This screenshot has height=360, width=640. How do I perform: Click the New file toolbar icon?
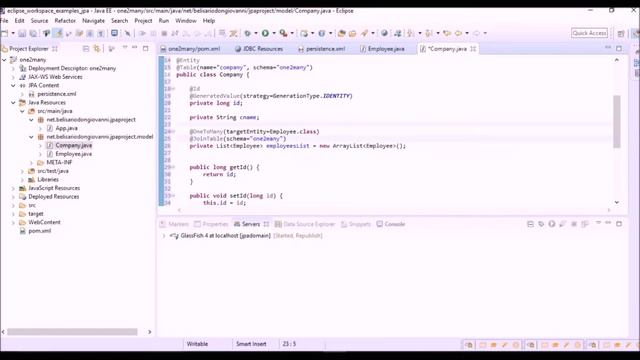pyautogui.click(x=5, y=33)
